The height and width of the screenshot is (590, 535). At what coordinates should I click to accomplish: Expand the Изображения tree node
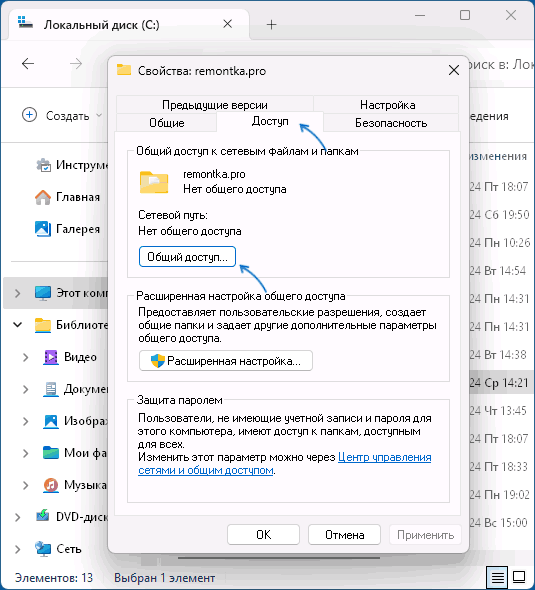pos(26,421)
